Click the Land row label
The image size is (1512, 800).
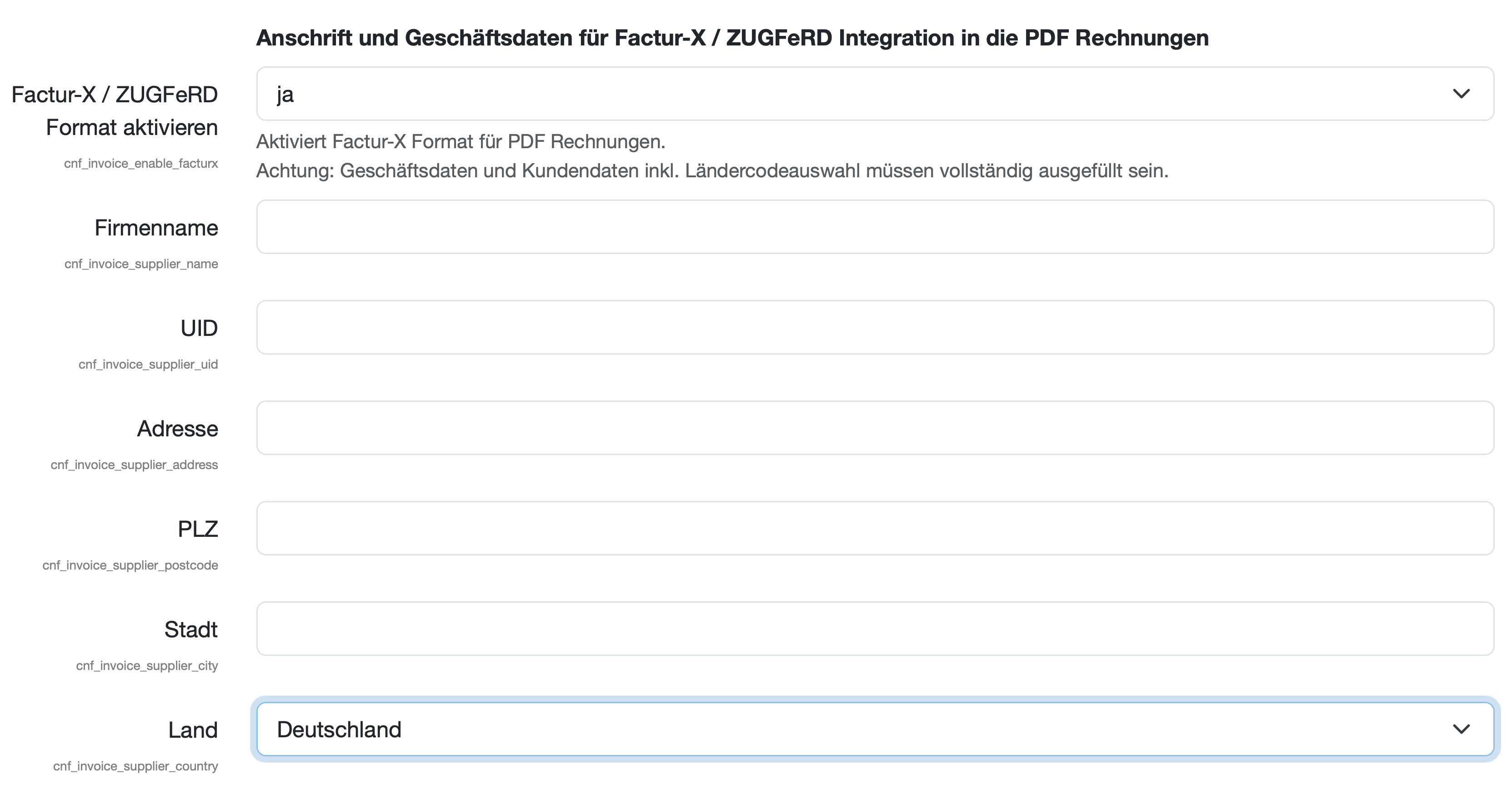pyautogui.click(x=193, y=730)
